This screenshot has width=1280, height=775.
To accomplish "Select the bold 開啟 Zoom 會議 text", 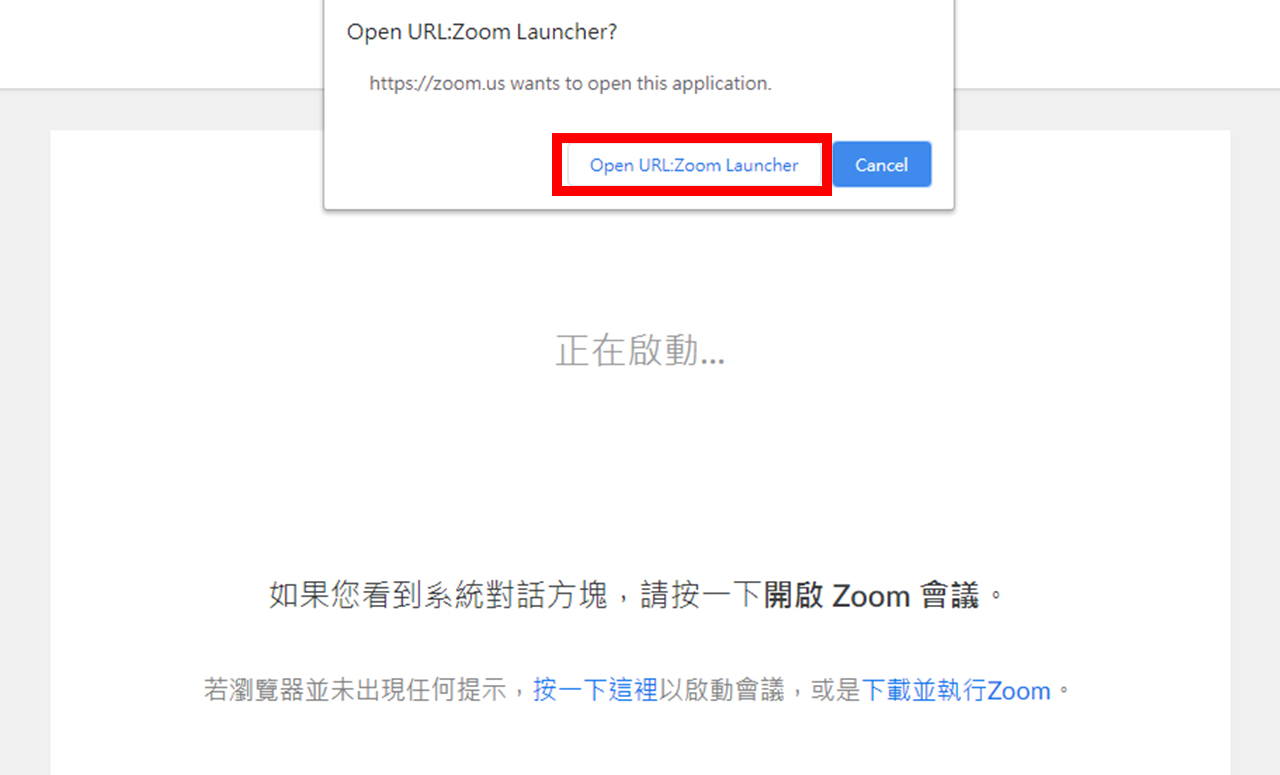I will [872, 596].
